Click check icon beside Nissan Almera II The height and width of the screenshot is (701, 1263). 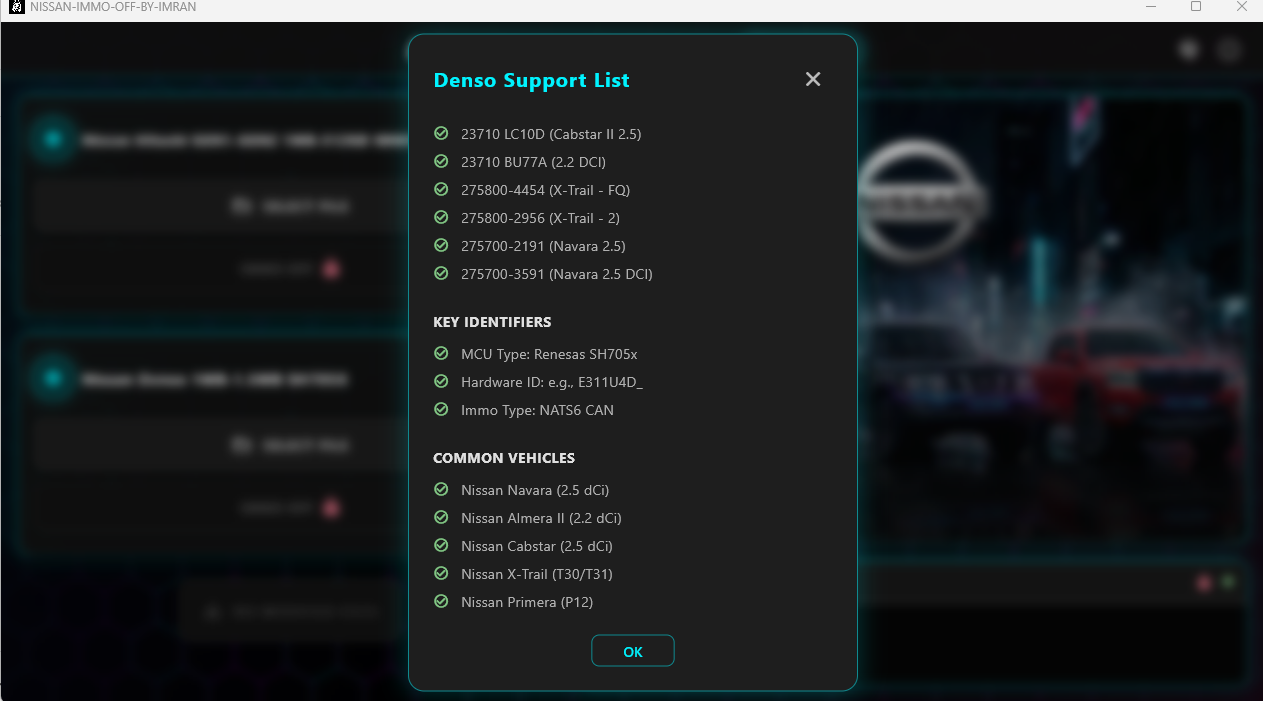pyautogui.click(x=441, y=517)
